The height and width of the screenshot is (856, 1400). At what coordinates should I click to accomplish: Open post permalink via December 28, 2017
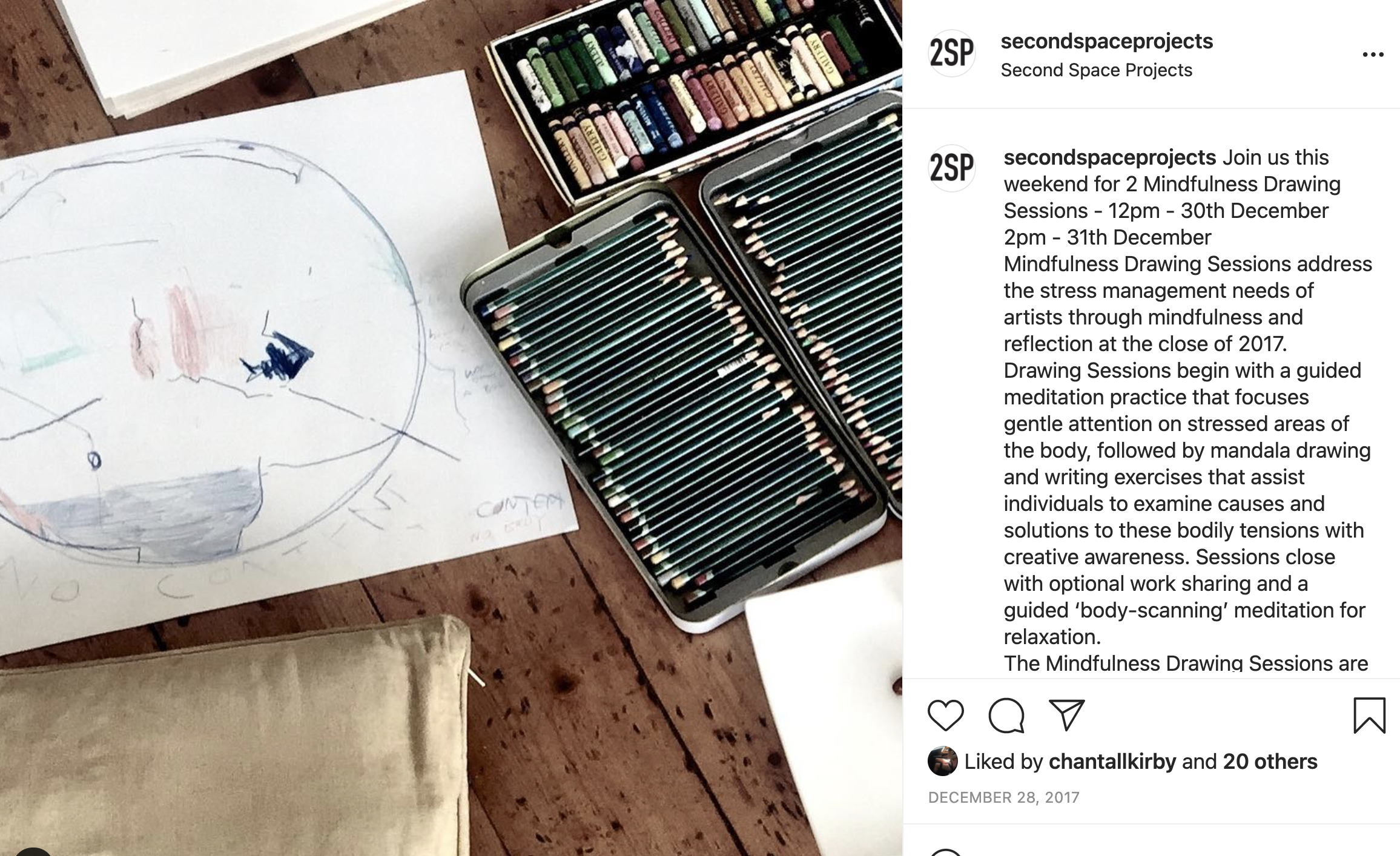pos(1003,797)
